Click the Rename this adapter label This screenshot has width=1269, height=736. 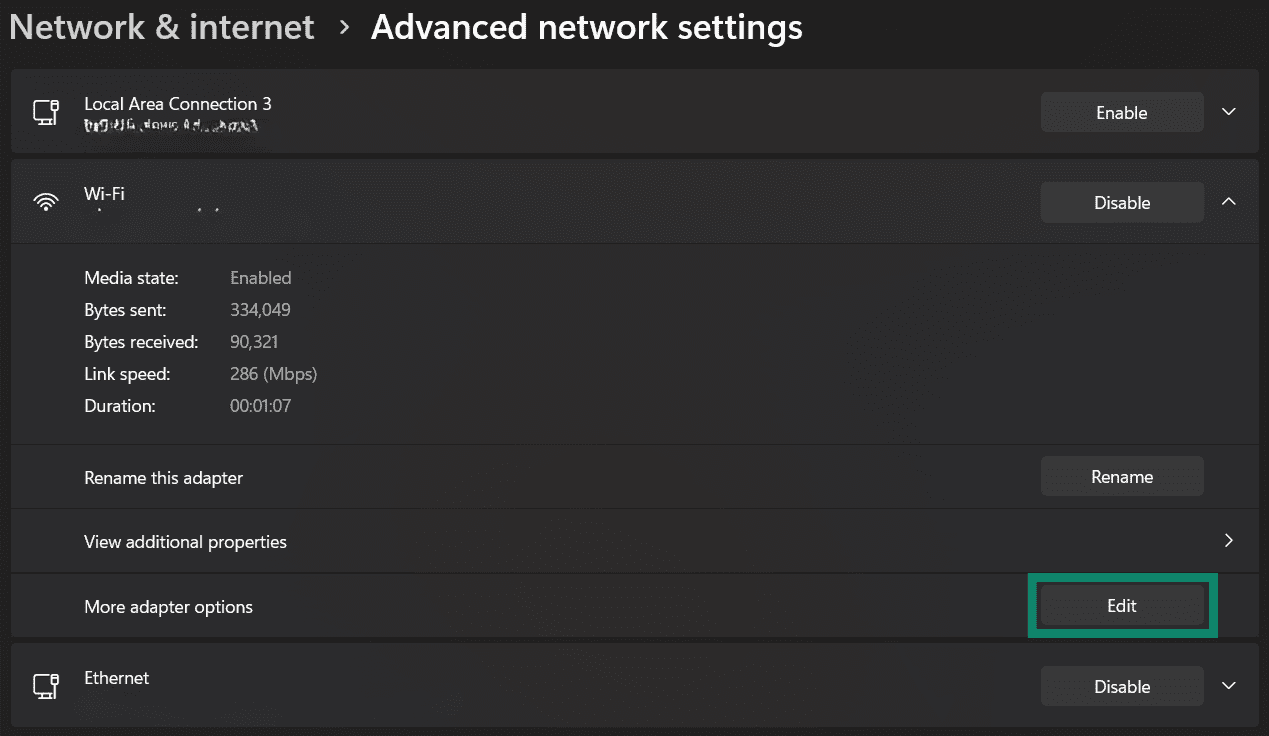coord(163,478)
